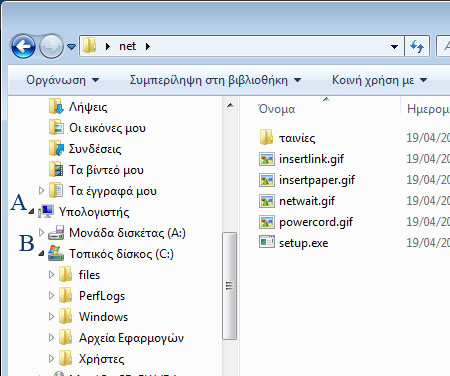Click the Υπολογιστής computer icon

coord(46,211)
